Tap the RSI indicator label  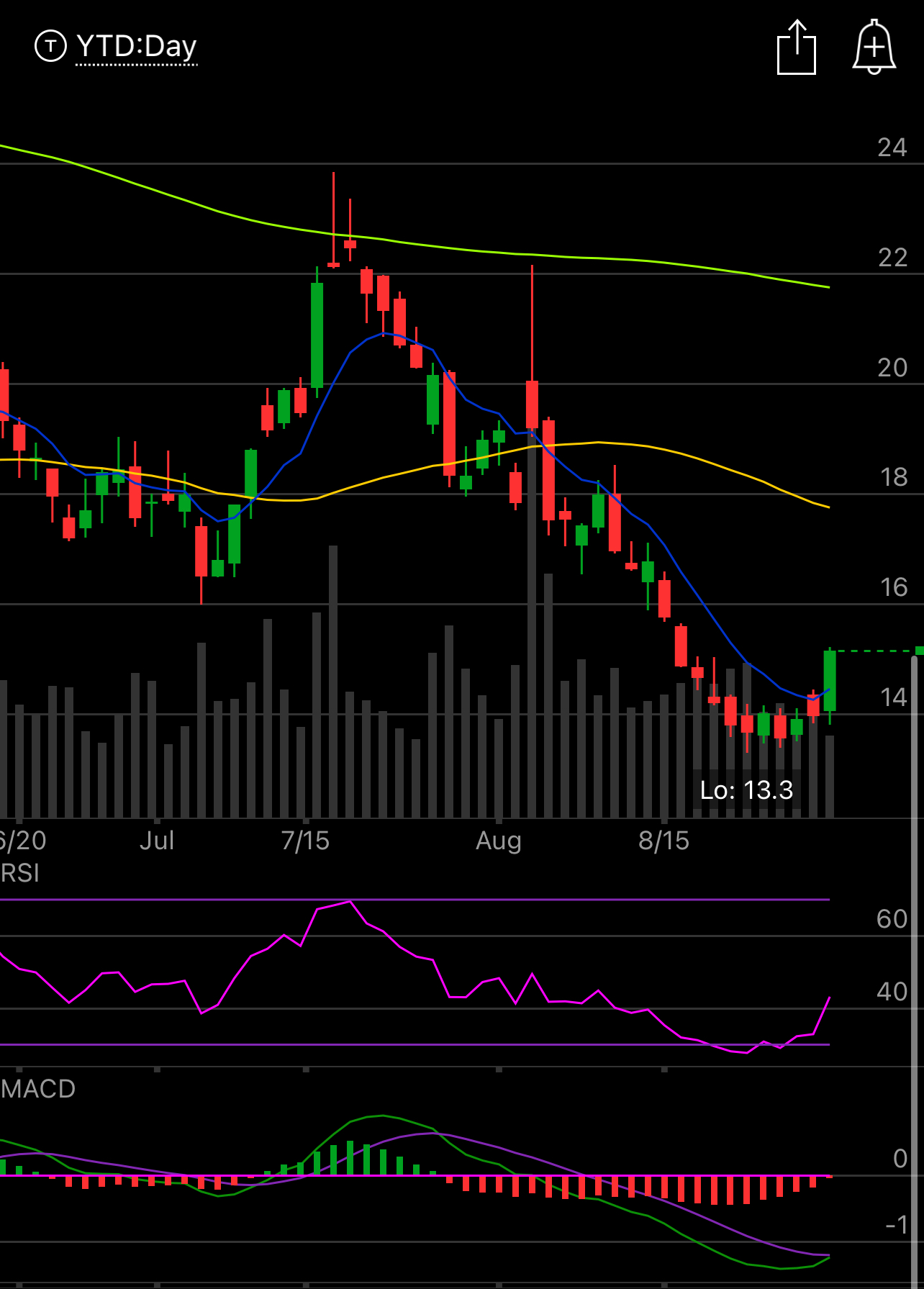click(20, 873)
